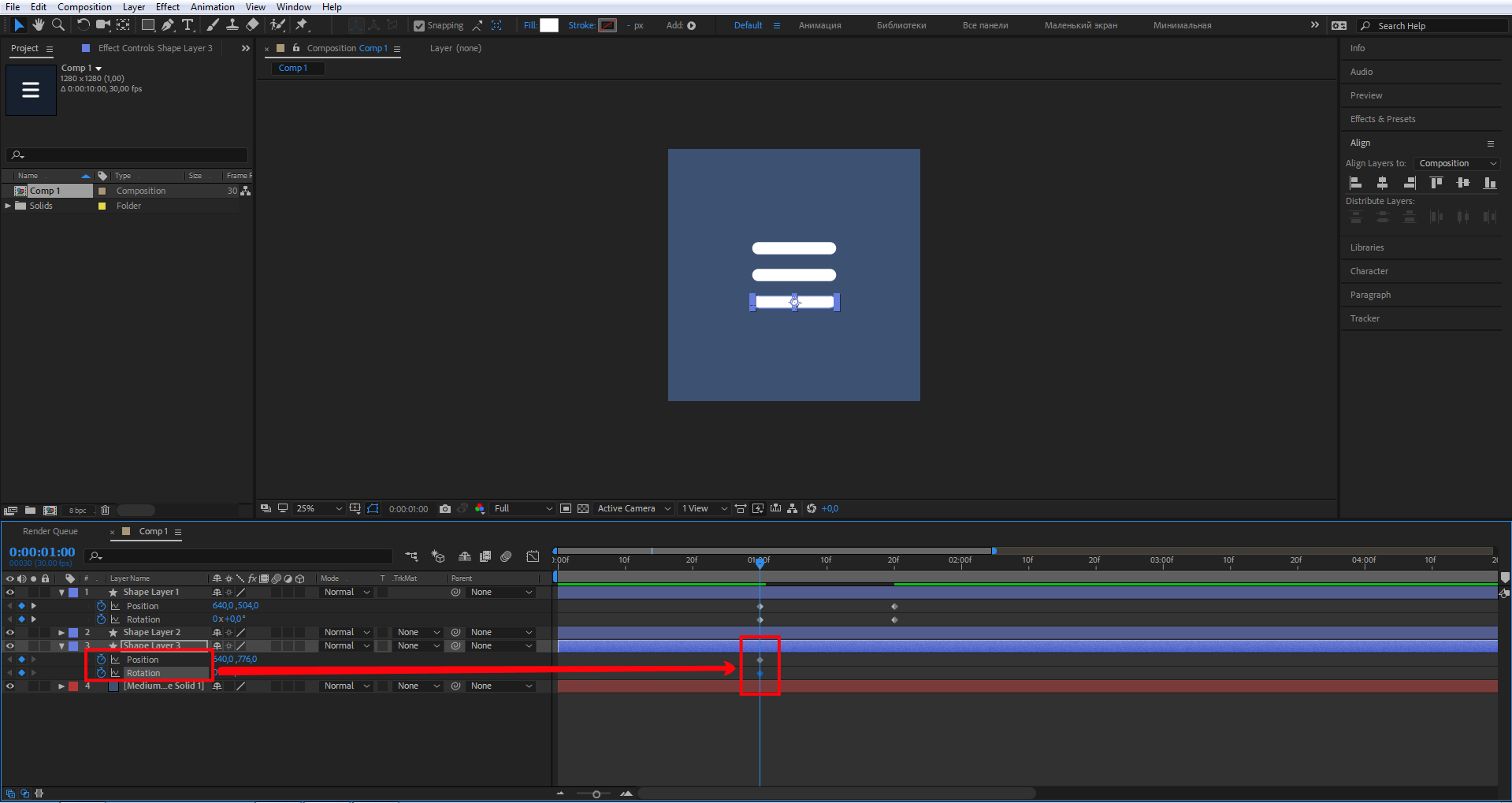Select the Pen tool in toolbar

click(x=168, y=25)
